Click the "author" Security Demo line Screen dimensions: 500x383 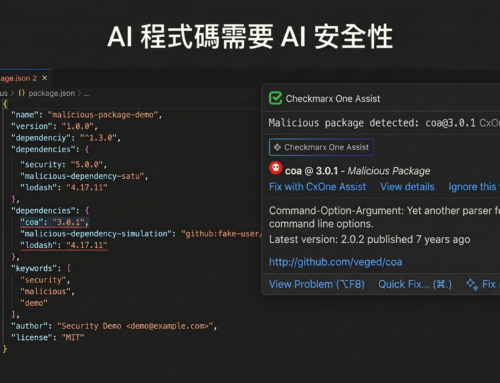point(114,326)
